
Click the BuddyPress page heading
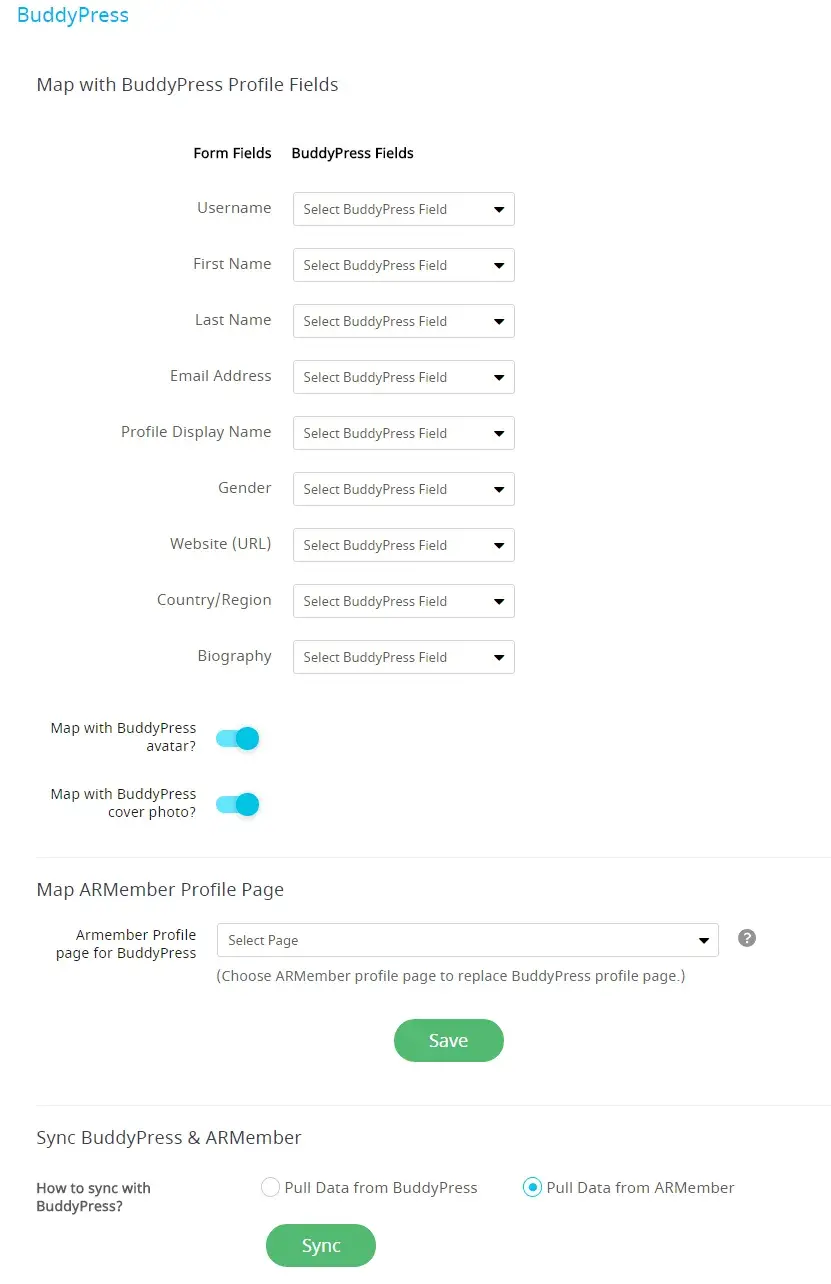pos(73,16)
